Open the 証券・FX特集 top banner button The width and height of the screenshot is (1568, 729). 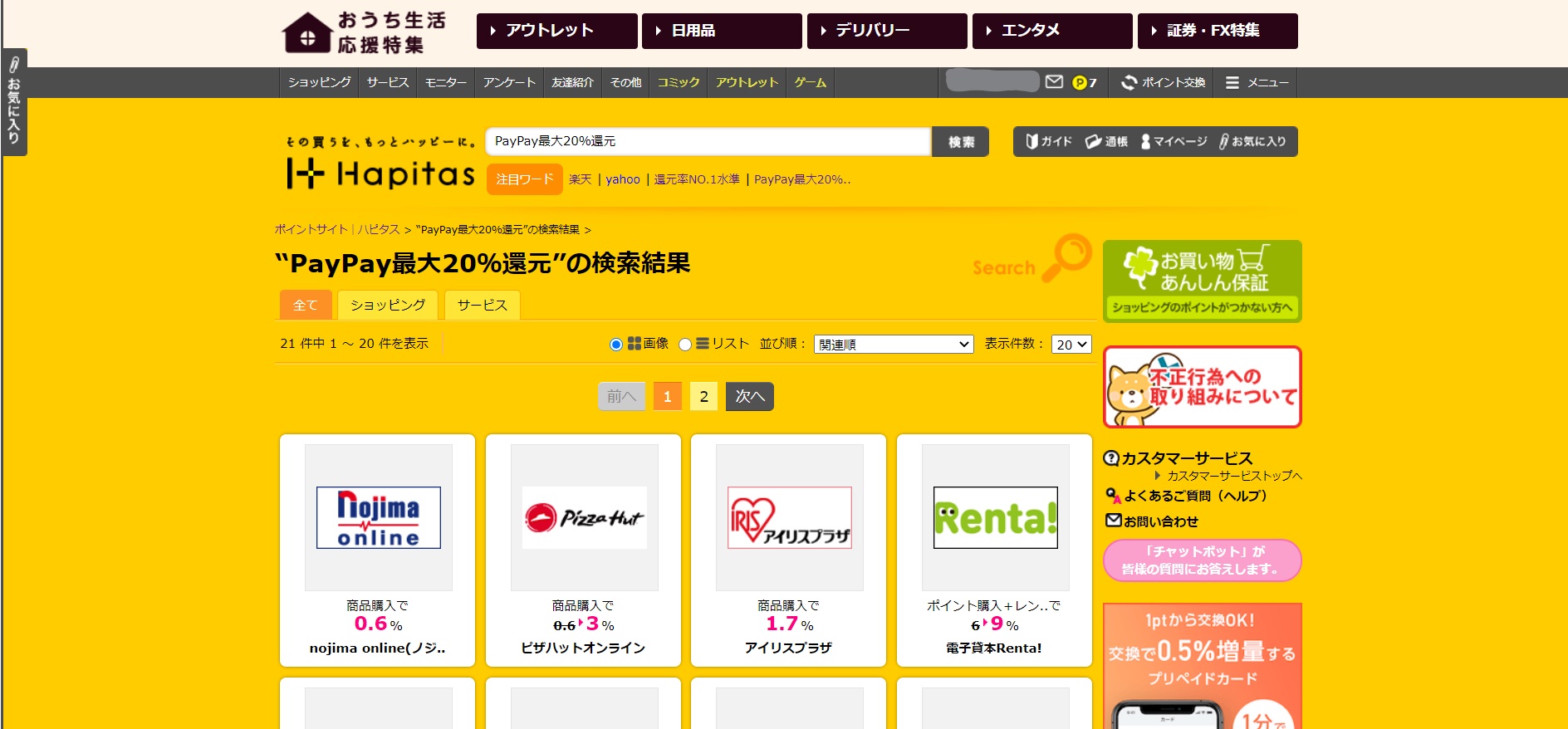tap(1218, 31)
